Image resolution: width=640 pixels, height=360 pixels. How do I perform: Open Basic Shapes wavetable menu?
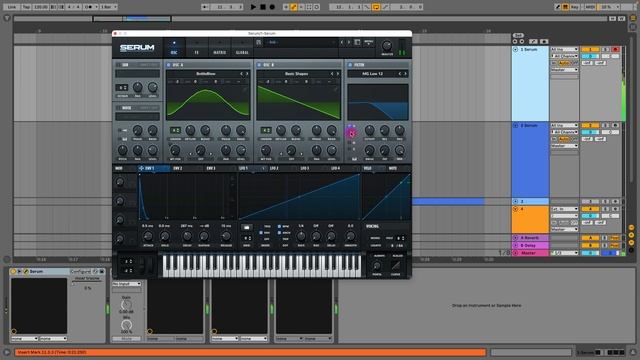(x=296, y=74)
